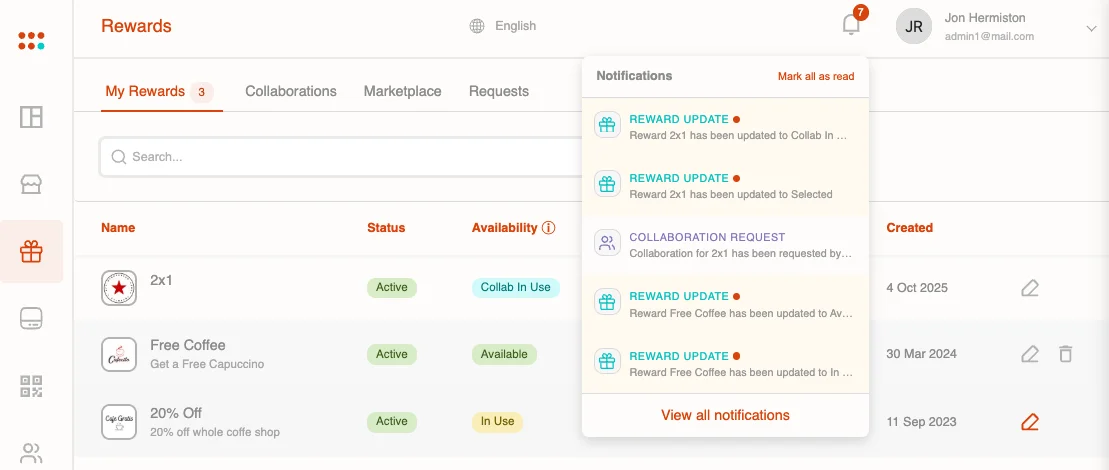The image size is (1109, 470).
Task: Click the 20% Off reward name
Action: click(x=176, y=413)
